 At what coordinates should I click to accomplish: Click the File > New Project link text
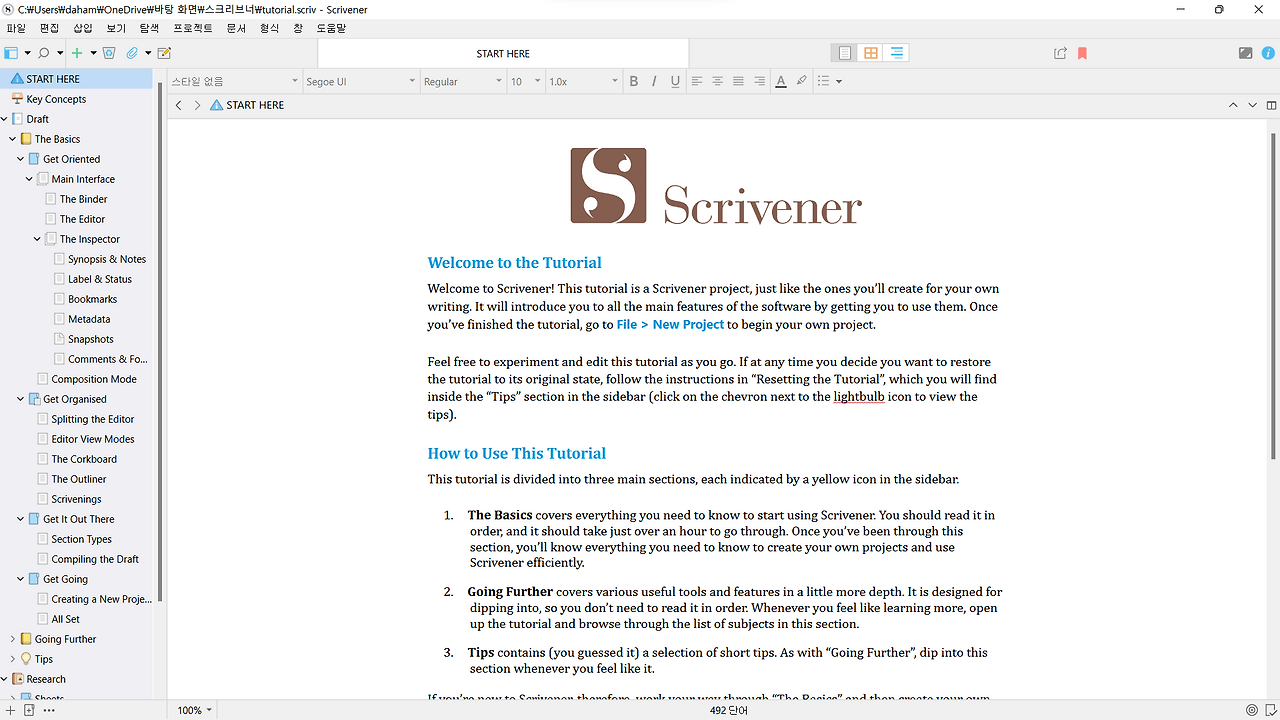point(670,324)
